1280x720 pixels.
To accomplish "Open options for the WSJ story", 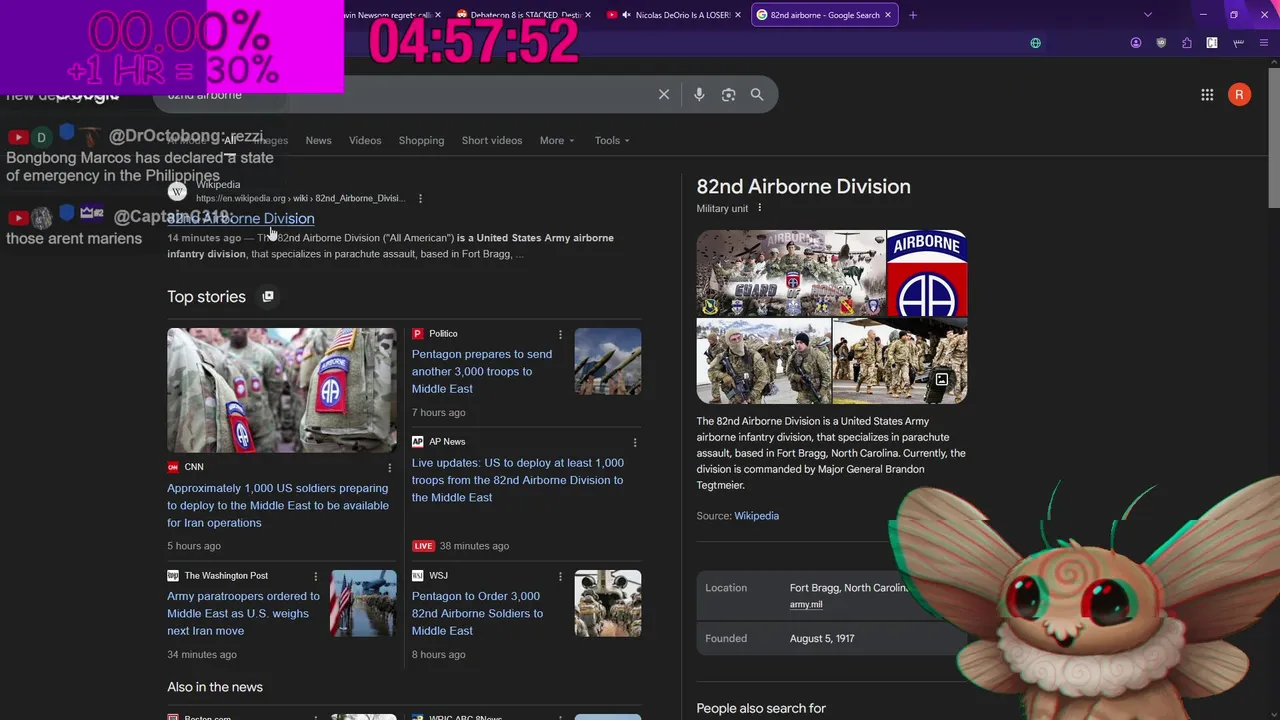I will (560, 576).
